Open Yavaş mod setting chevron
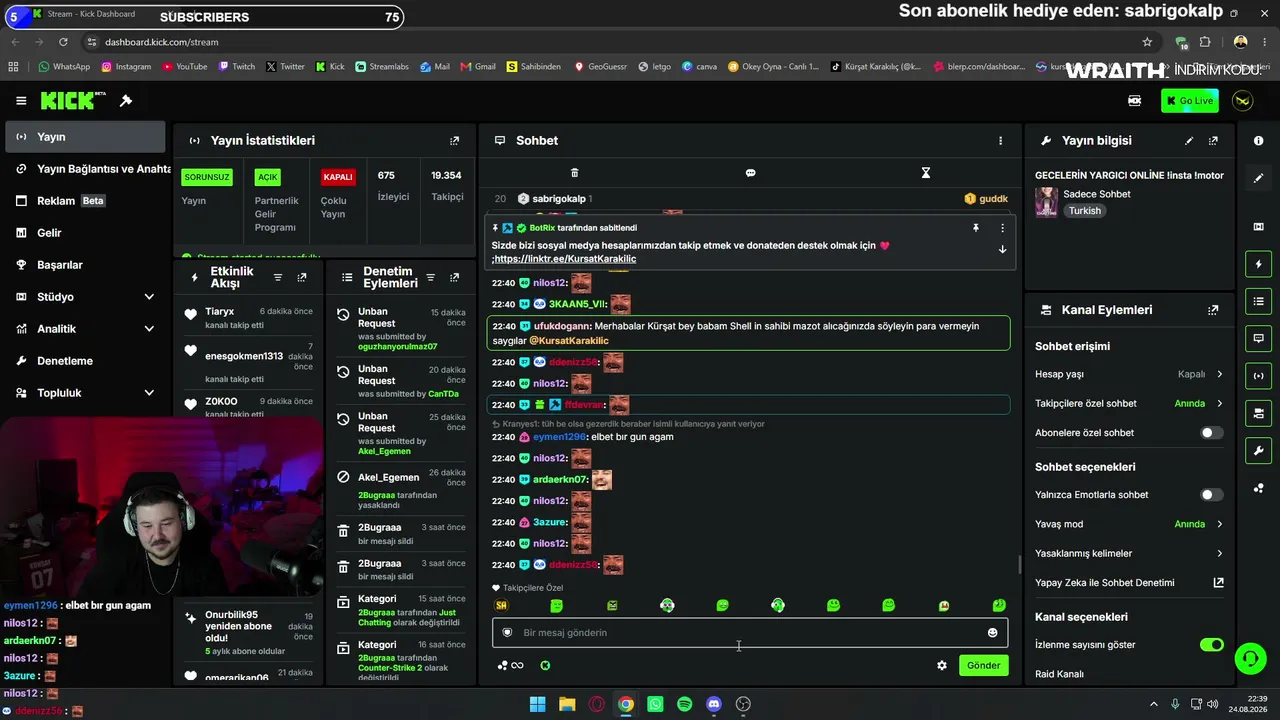The height and width of the screenshot is (720, 1280). pyautogui.click(x=1219, y=524)
